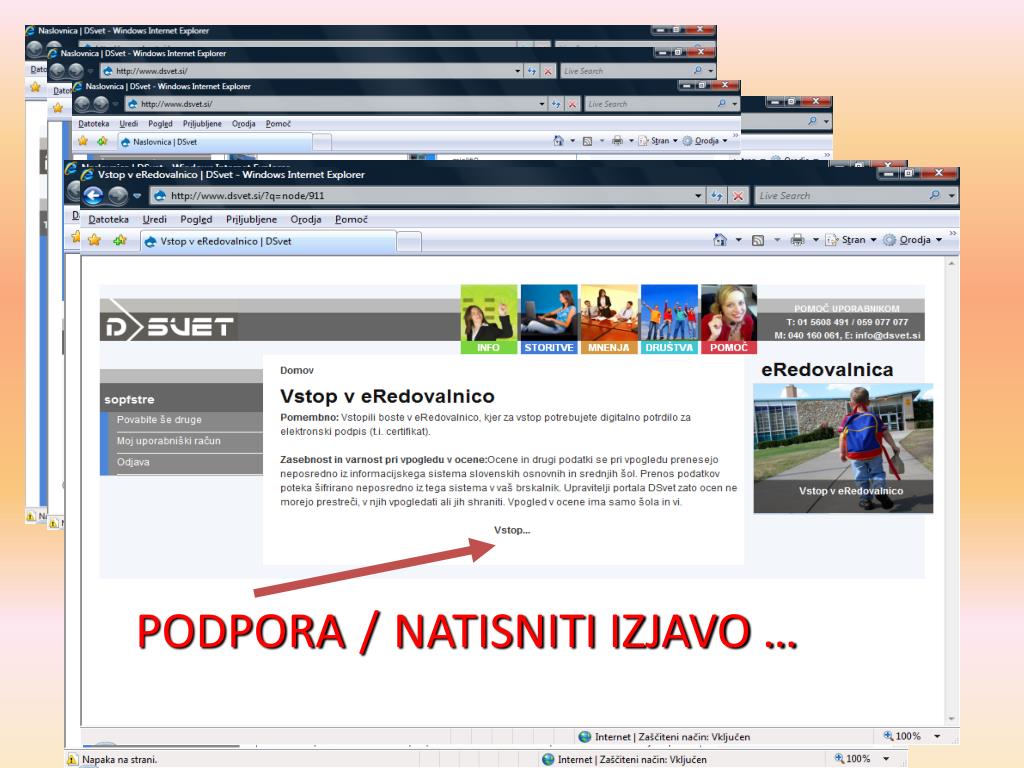Click stop X in third Naslovnica window
Image resolution: width=1024 pixels, height=768 pixels.
tap(573, 104)
